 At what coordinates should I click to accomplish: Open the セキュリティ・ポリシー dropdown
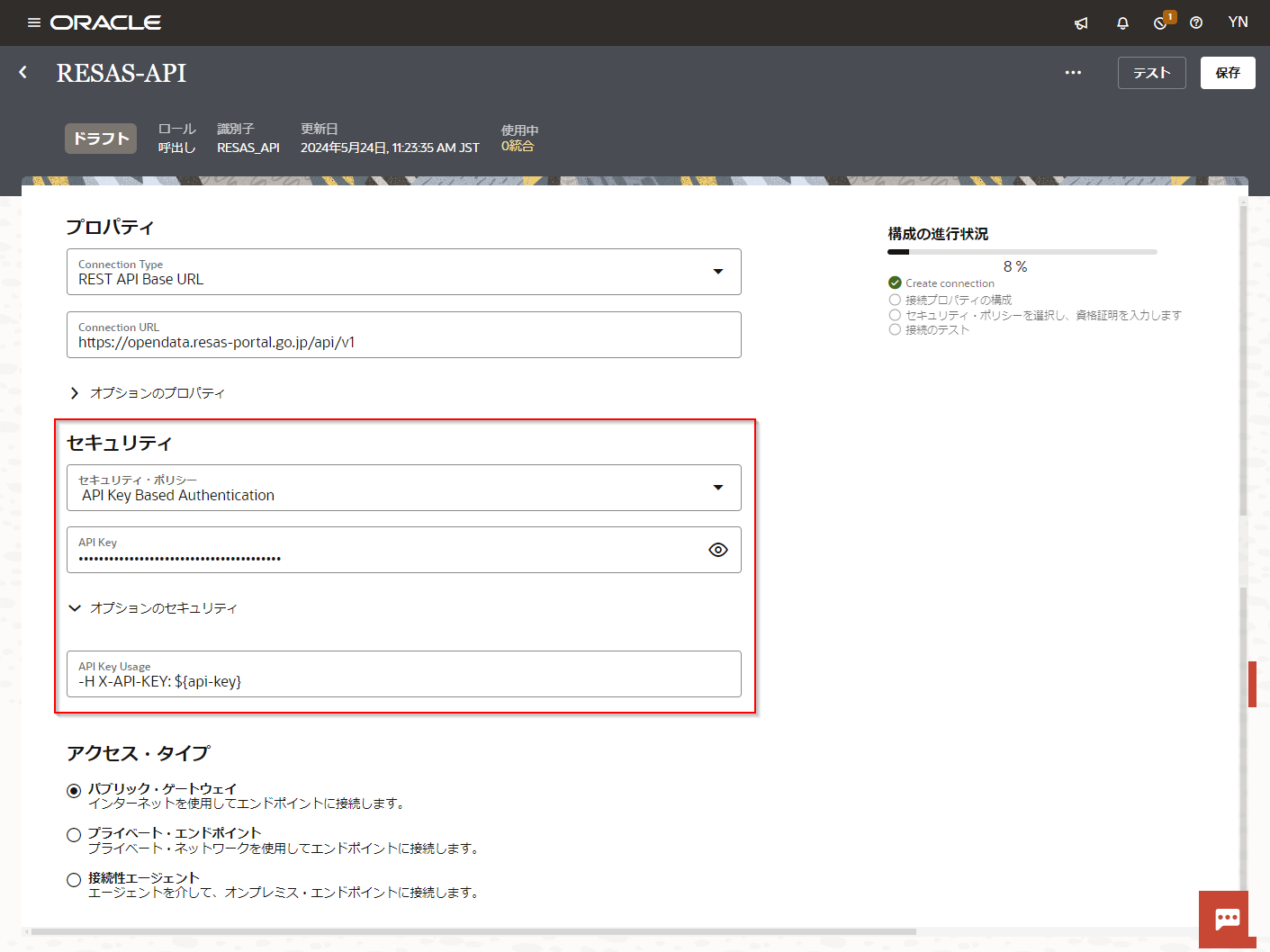[x=717, y=488]
